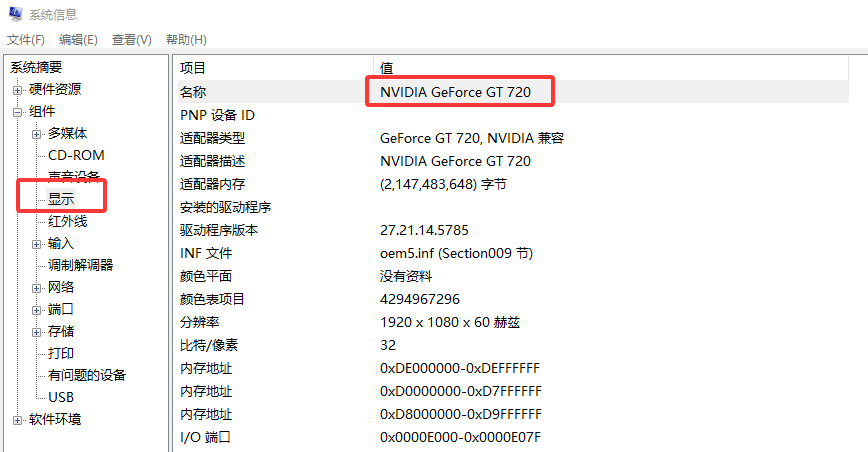Select the 颜色平面 row label
The width and height of the screenshot is (868, 452).
[206, 276]
